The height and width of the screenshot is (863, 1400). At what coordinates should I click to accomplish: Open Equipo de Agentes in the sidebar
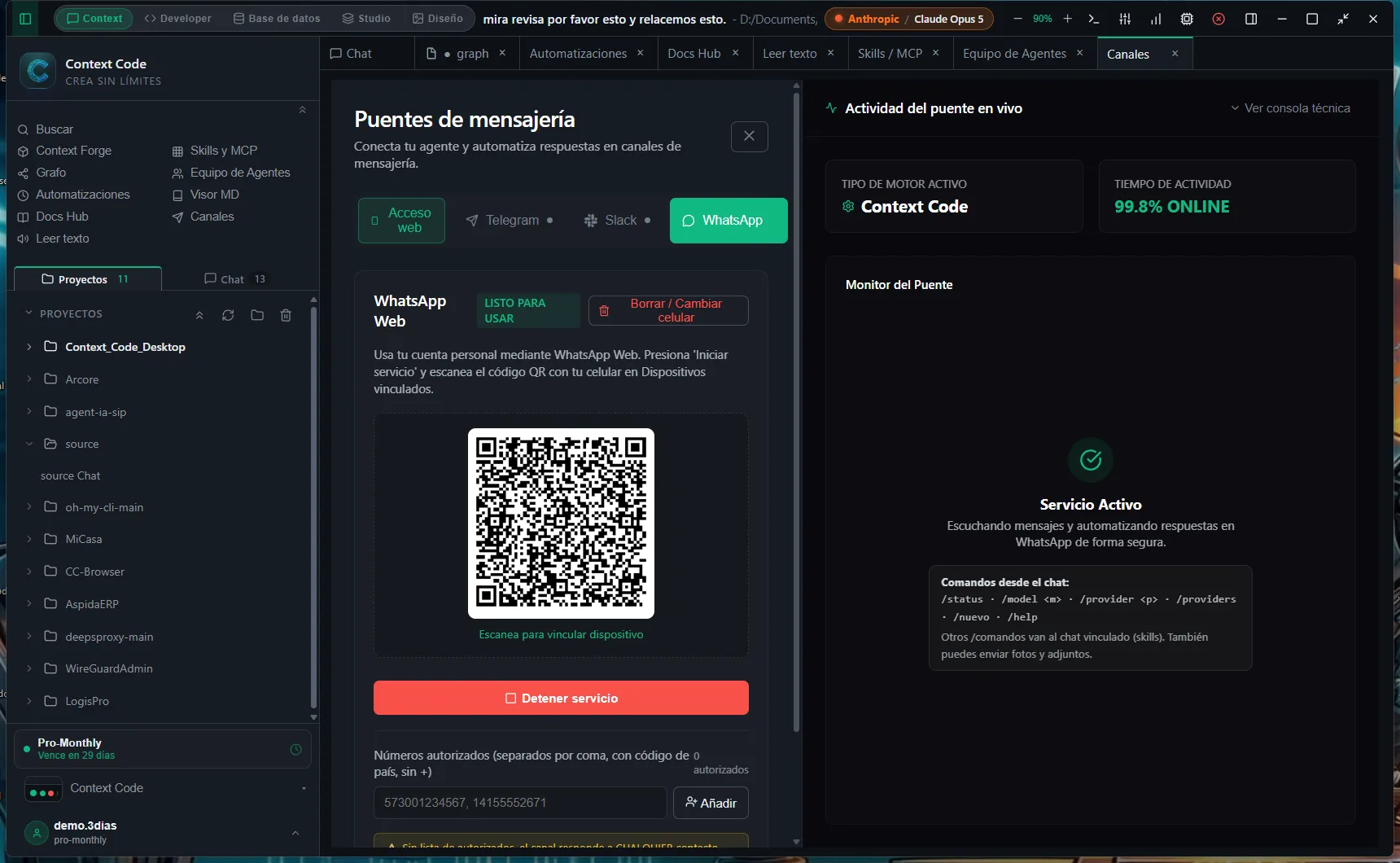point(231,173)
